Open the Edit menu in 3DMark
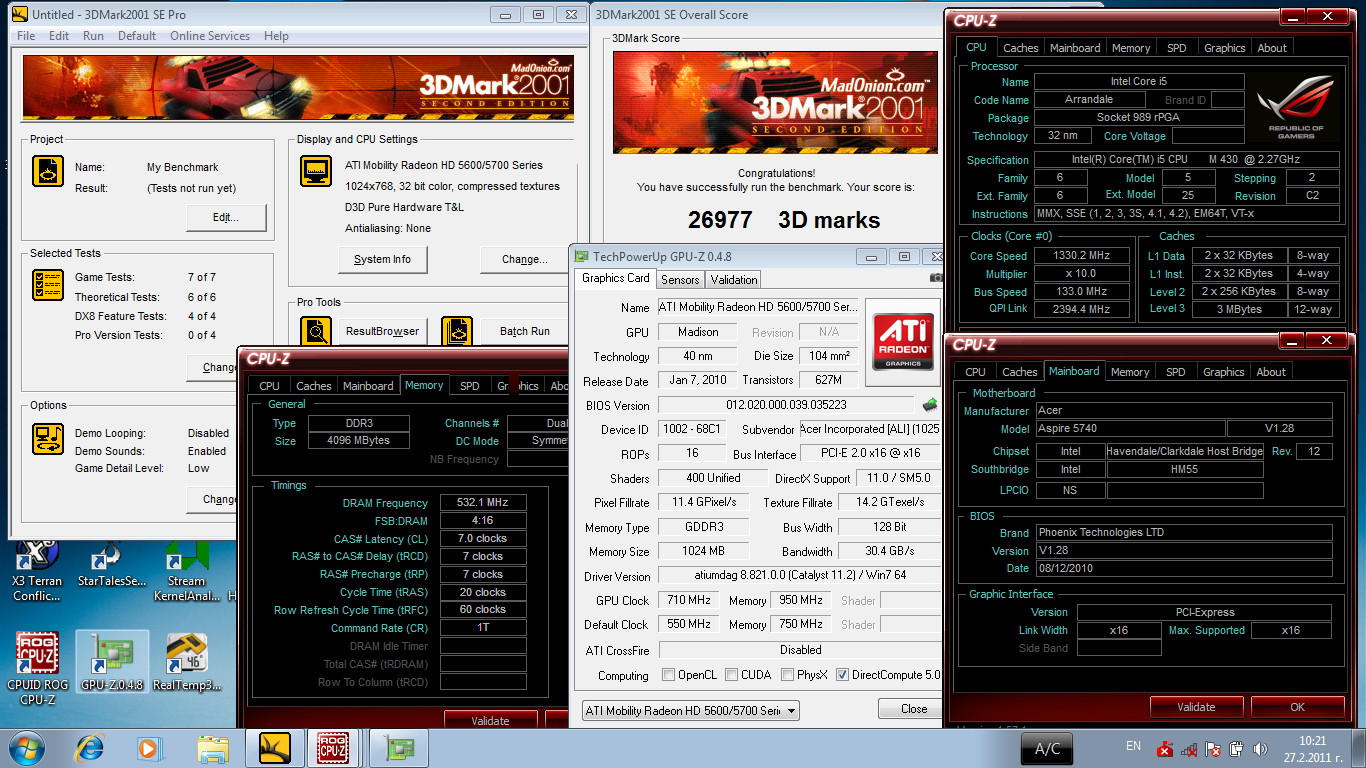The image size is (1366, 768). coord(59,36)
